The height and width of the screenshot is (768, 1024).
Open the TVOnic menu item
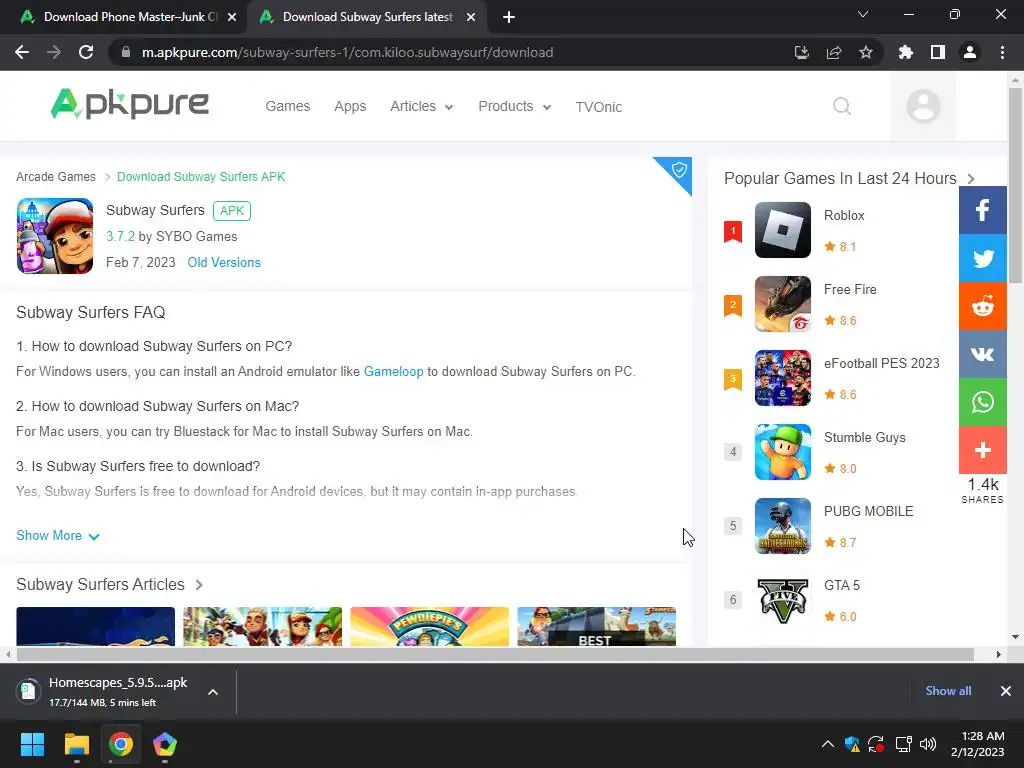(x=599, y=106)
